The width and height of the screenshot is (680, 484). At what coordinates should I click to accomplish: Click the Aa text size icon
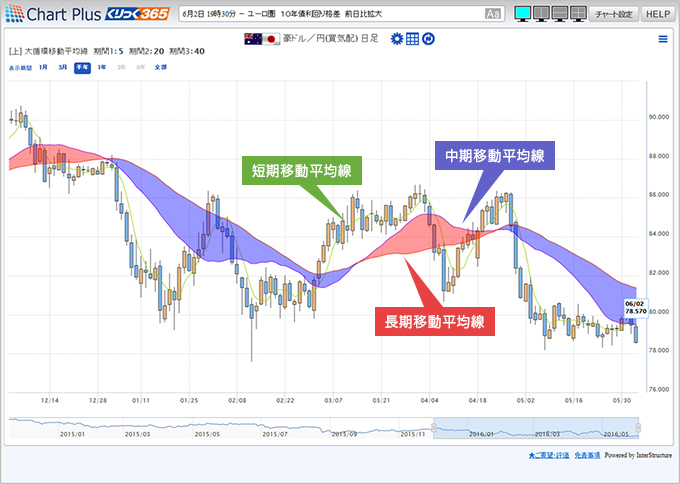pyautogui.click(x=492, y=14)
